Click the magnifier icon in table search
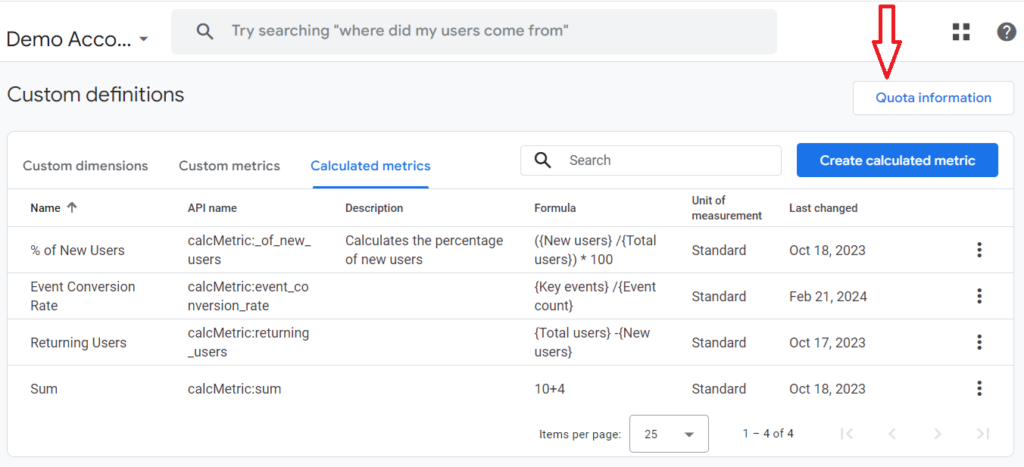Image resolution: width=1024 pixels, height=467 pixels. pyautogui.click(x=542, y=160)
